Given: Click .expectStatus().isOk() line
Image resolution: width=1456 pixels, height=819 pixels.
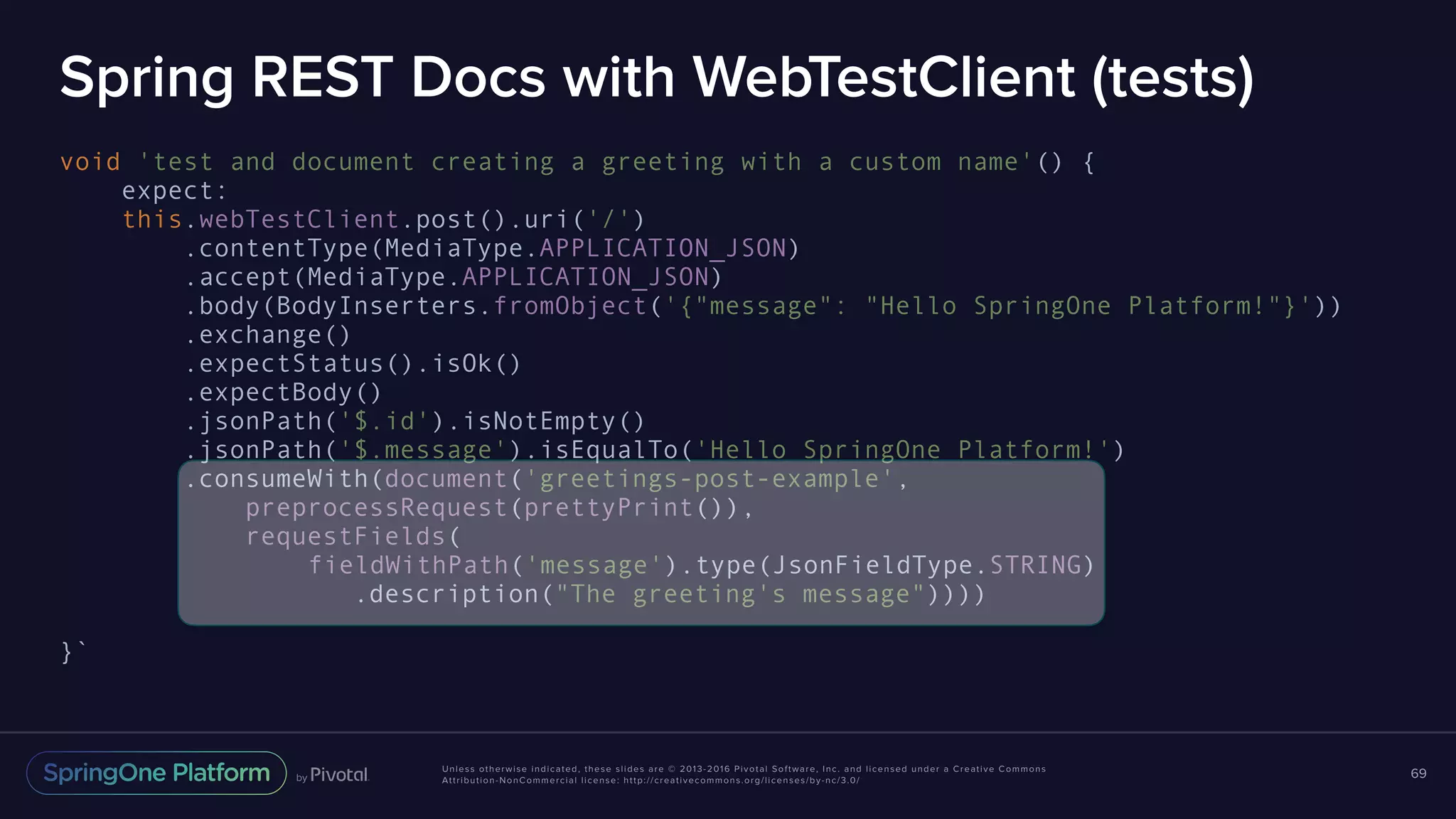Looking at the screenshot, I should (353, 364).
